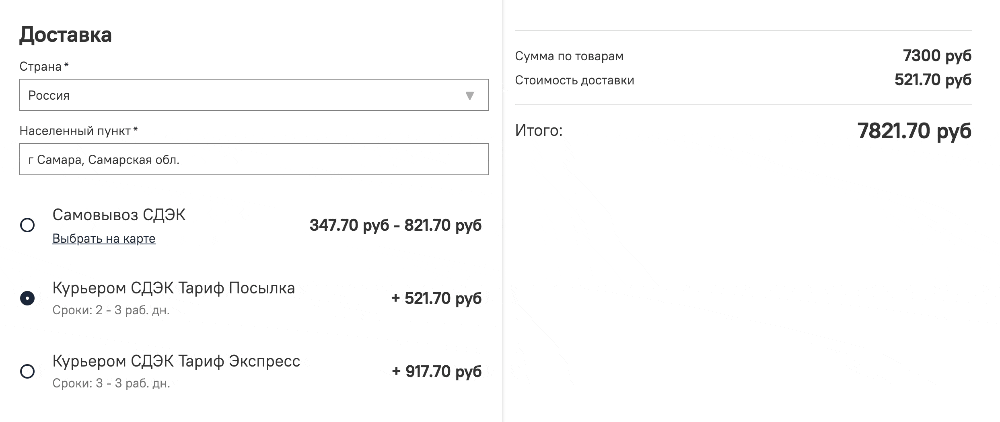Screen dimensions: 1000x422
Task: Click the Стоимость доставки row label
Action: pos(574,80)
